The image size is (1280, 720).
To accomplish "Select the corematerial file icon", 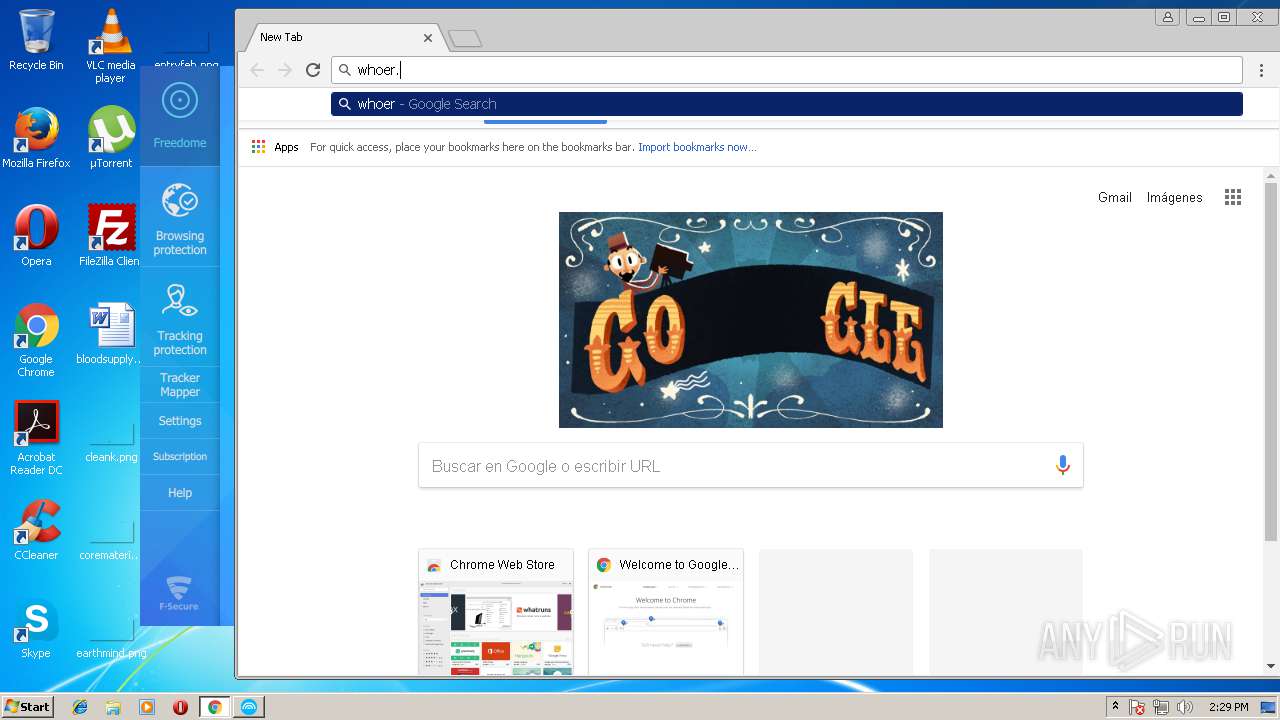I will click(111, 542).
